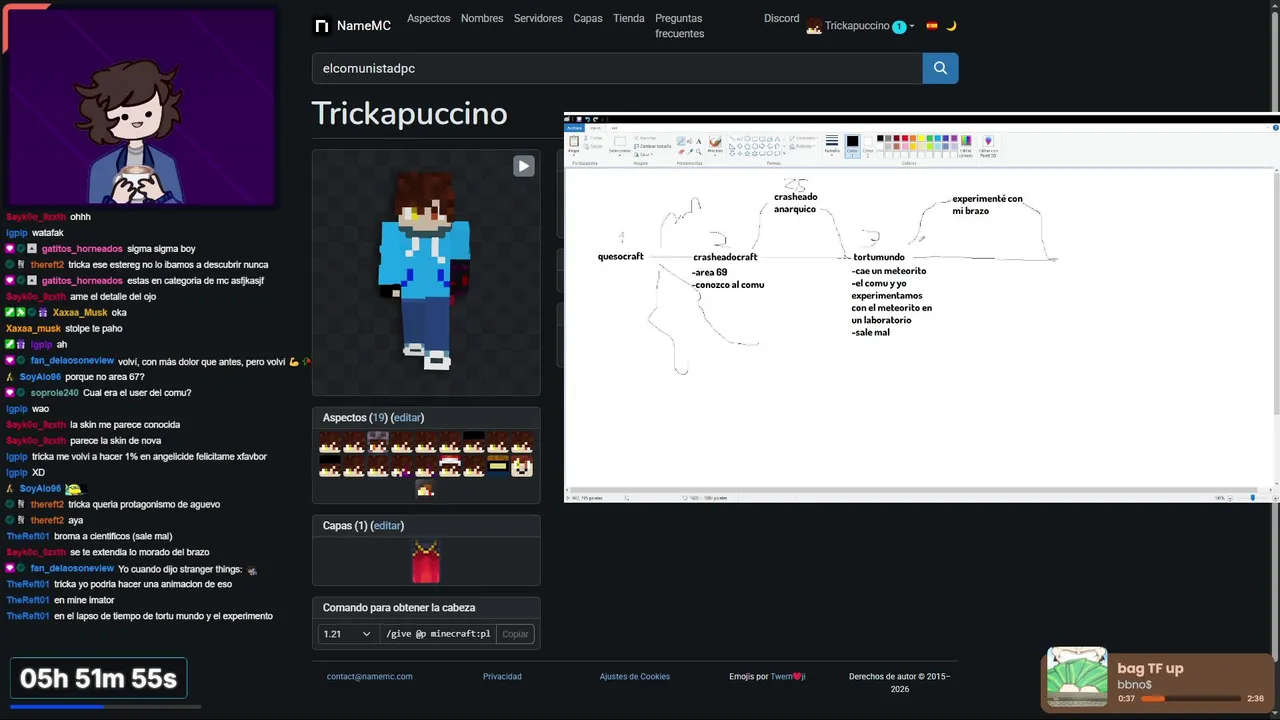The image size is (1280, 720).
Task: Click chat username Xaxaa_Musk
Action: [80, 312]
